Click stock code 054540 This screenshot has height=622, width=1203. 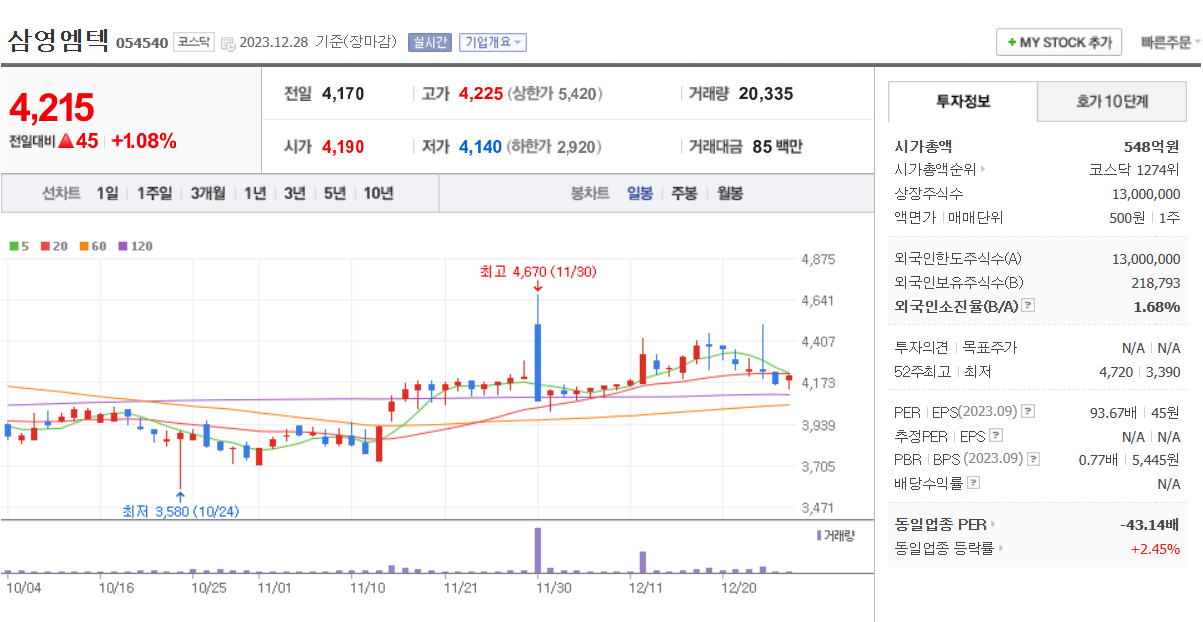tap(141, 43)
